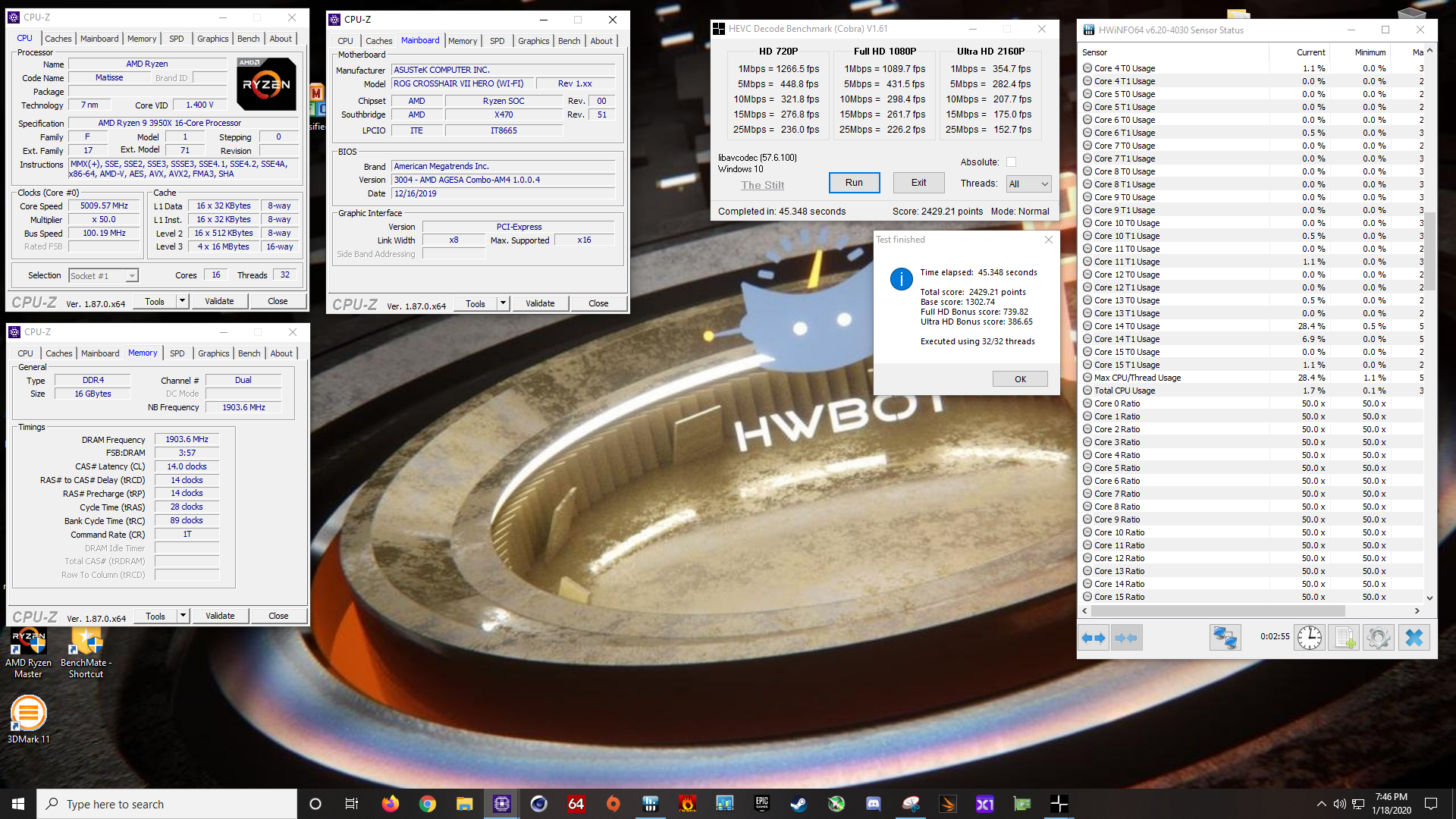Open the About tab in Memory CPU-Z window

281,353
